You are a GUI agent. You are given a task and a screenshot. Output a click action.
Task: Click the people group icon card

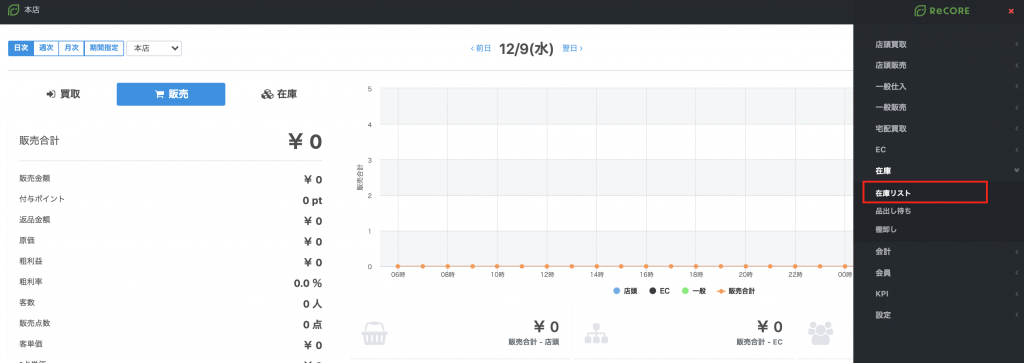click(820, 332)
